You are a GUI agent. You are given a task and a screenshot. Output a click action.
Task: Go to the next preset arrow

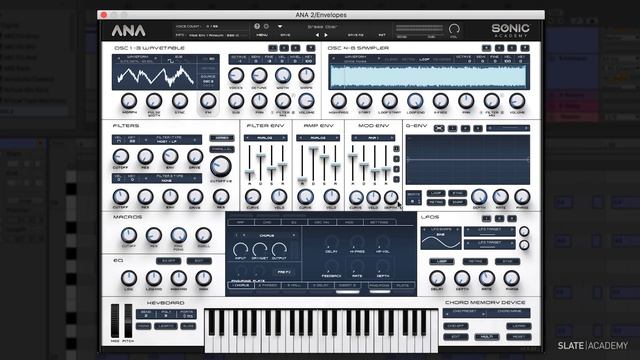tap(326, 35)
